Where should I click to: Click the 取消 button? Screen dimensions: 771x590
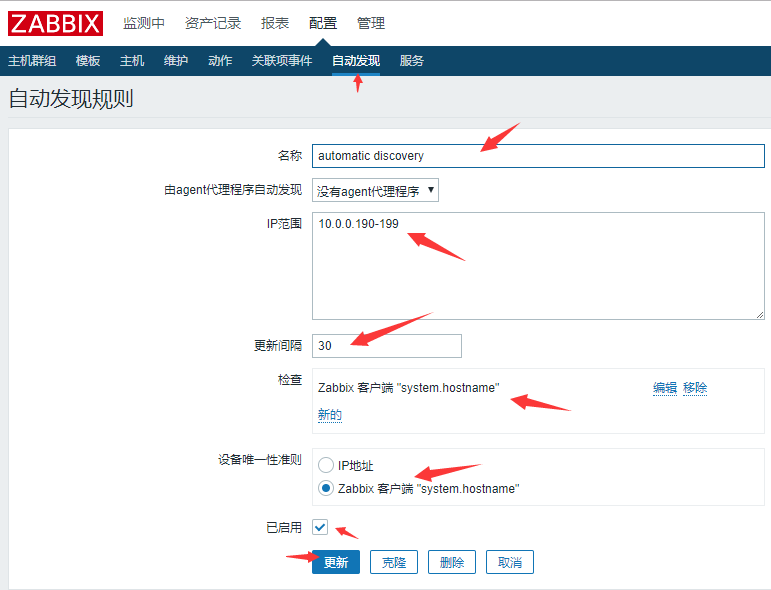pos(510,562)
